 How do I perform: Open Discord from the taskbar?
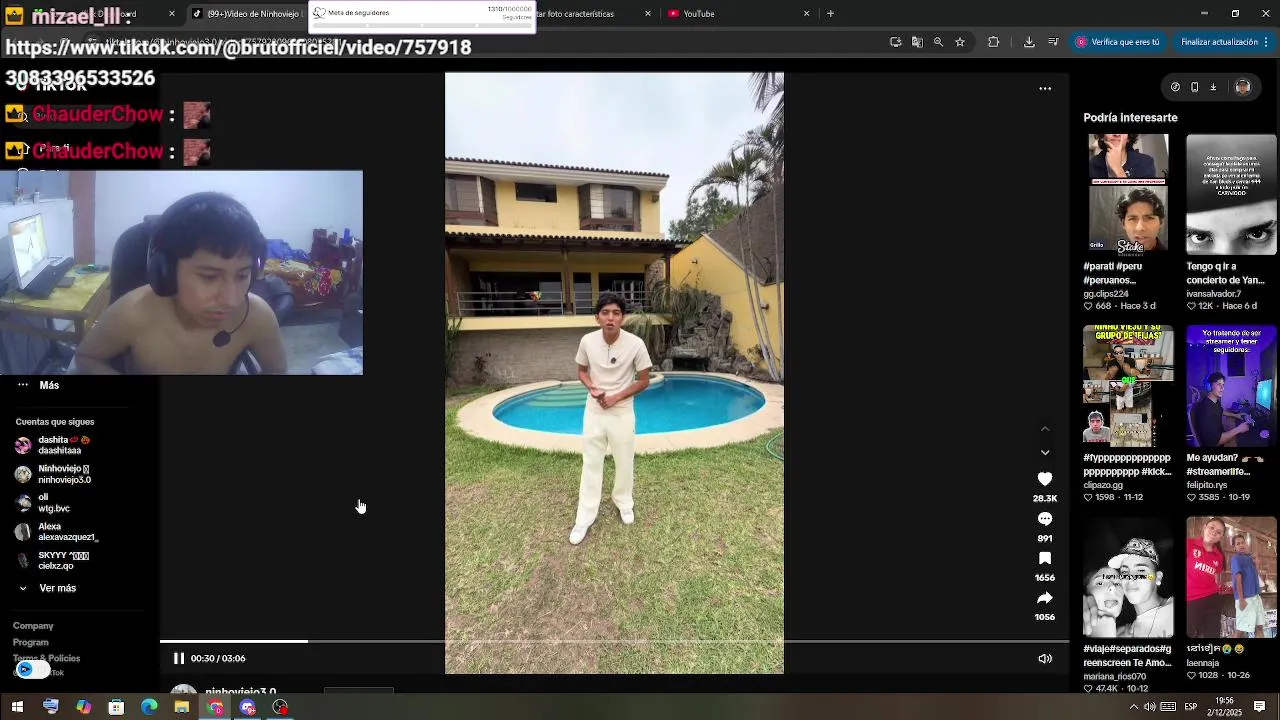(x=248, y=707)
